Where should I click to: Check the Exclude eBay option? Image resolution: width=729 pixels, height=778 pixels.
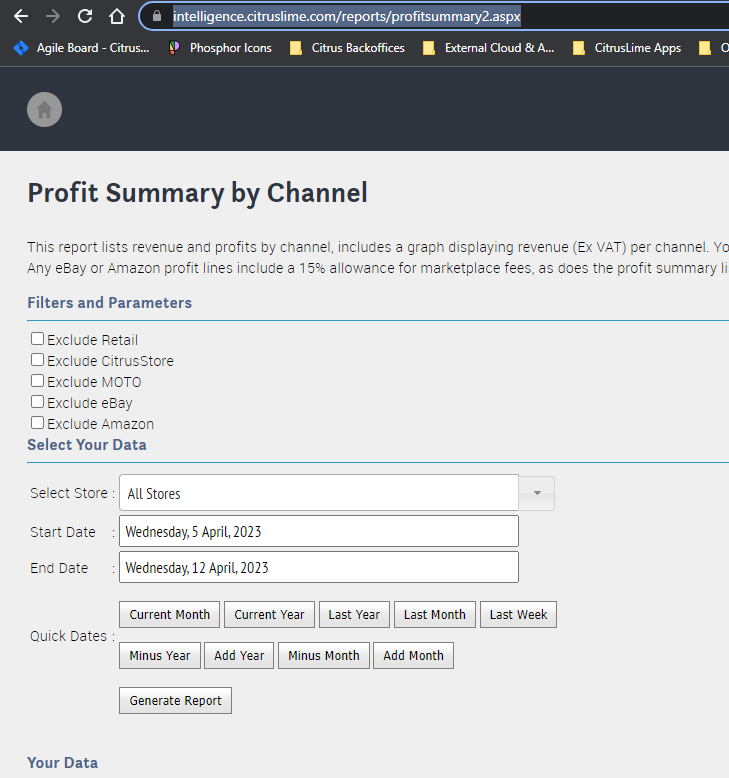click(x=38, y=402)
